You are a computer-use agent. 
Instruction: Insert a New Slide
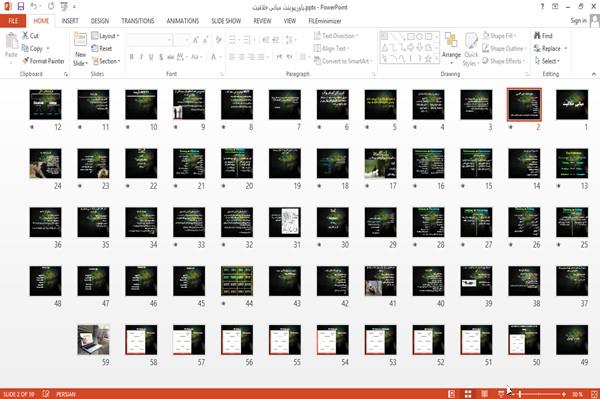coord(80,50)
